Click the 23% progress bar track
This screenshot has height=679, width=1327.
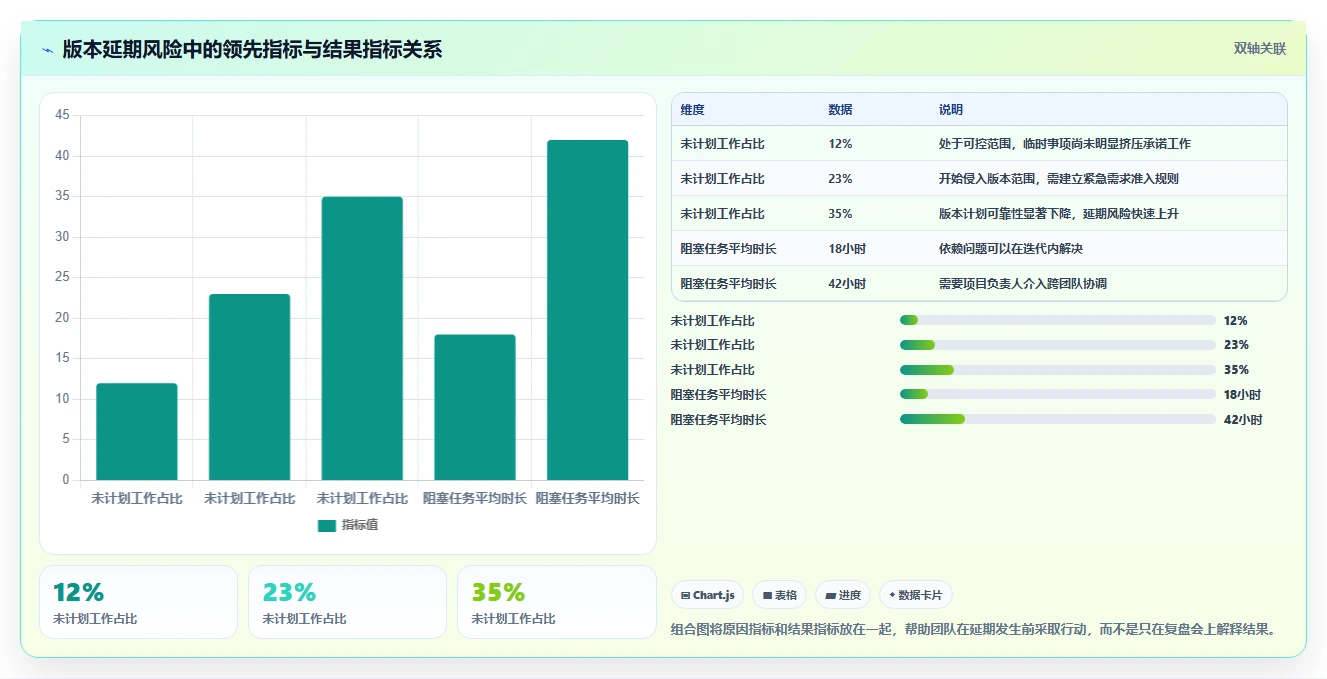[x=1058, y=345]
